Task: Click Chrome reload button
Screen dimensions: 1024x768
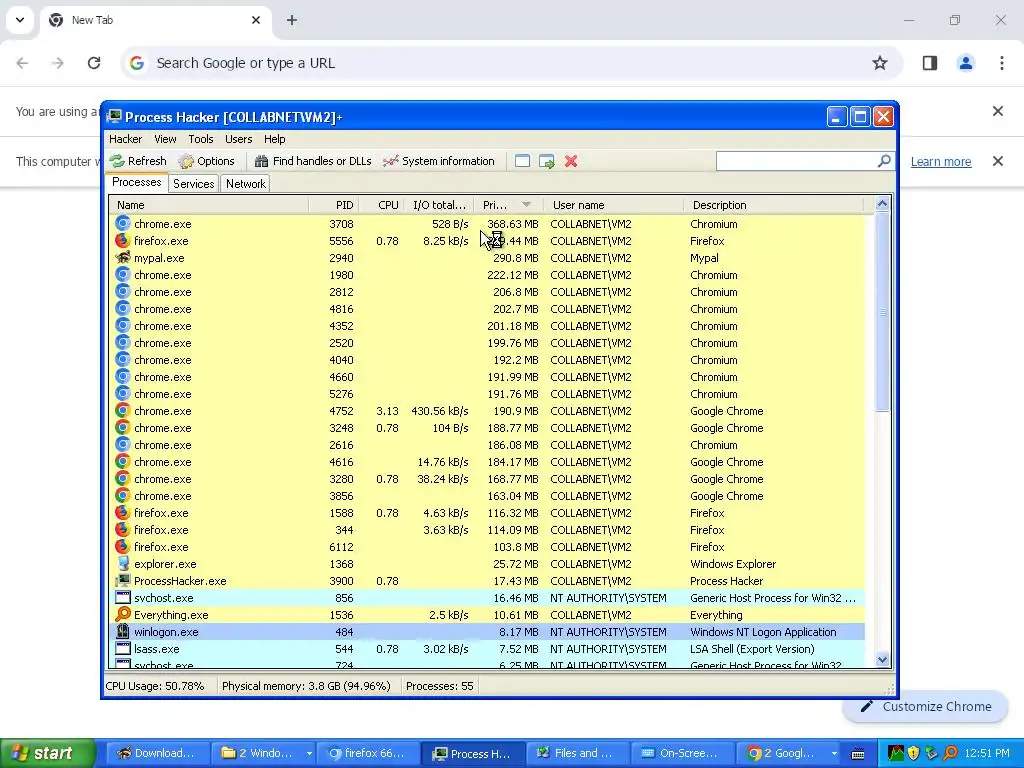Action: [94, 63]
